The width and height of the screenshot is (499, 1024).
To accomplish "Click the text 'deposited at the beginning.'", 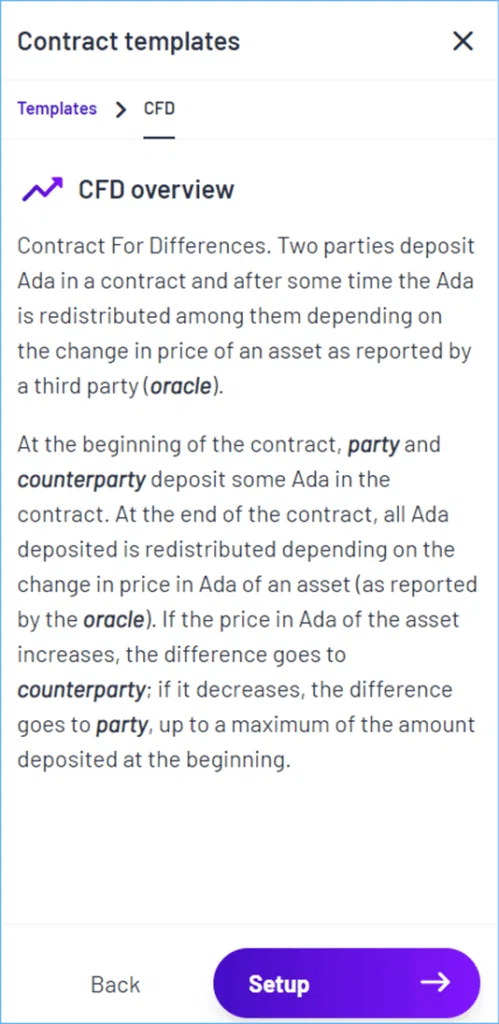I will tap(153, 760).
